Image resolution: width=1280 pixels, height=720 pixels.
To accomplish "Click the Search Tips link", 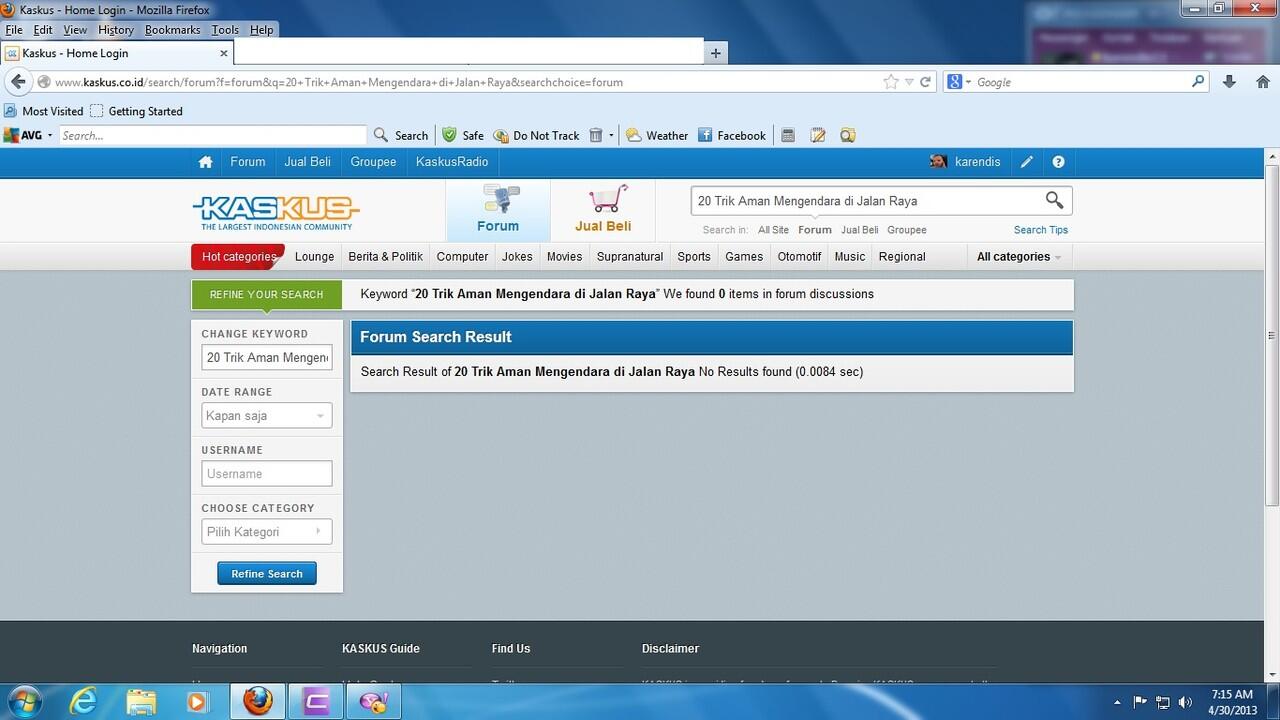I will point(1041,230).
